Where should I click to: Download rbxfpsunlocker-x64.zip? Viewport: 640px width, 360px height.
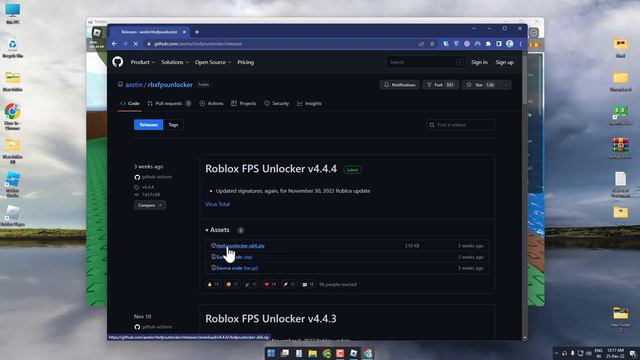tap(240, 246)
